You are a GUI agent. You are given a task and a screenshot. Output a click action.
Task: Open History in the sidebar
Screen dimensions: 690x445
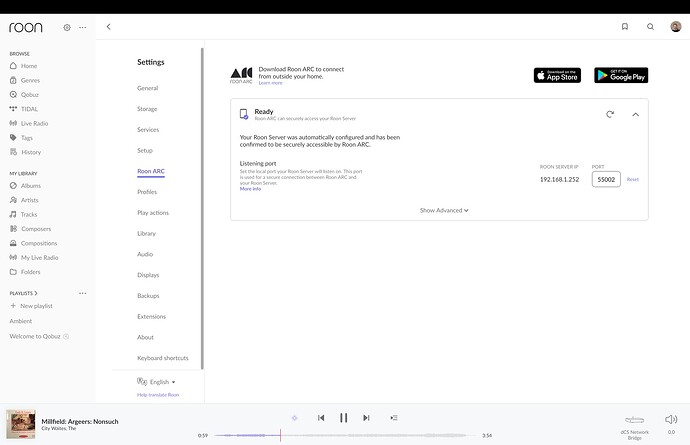(x=26, y=152)
